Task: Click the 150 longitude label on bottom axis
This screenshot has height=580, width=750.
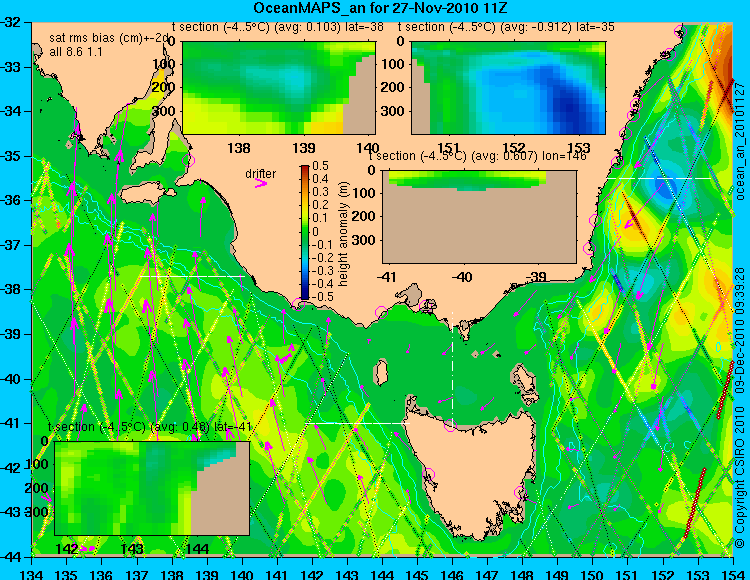Action: tap(593, 573)
